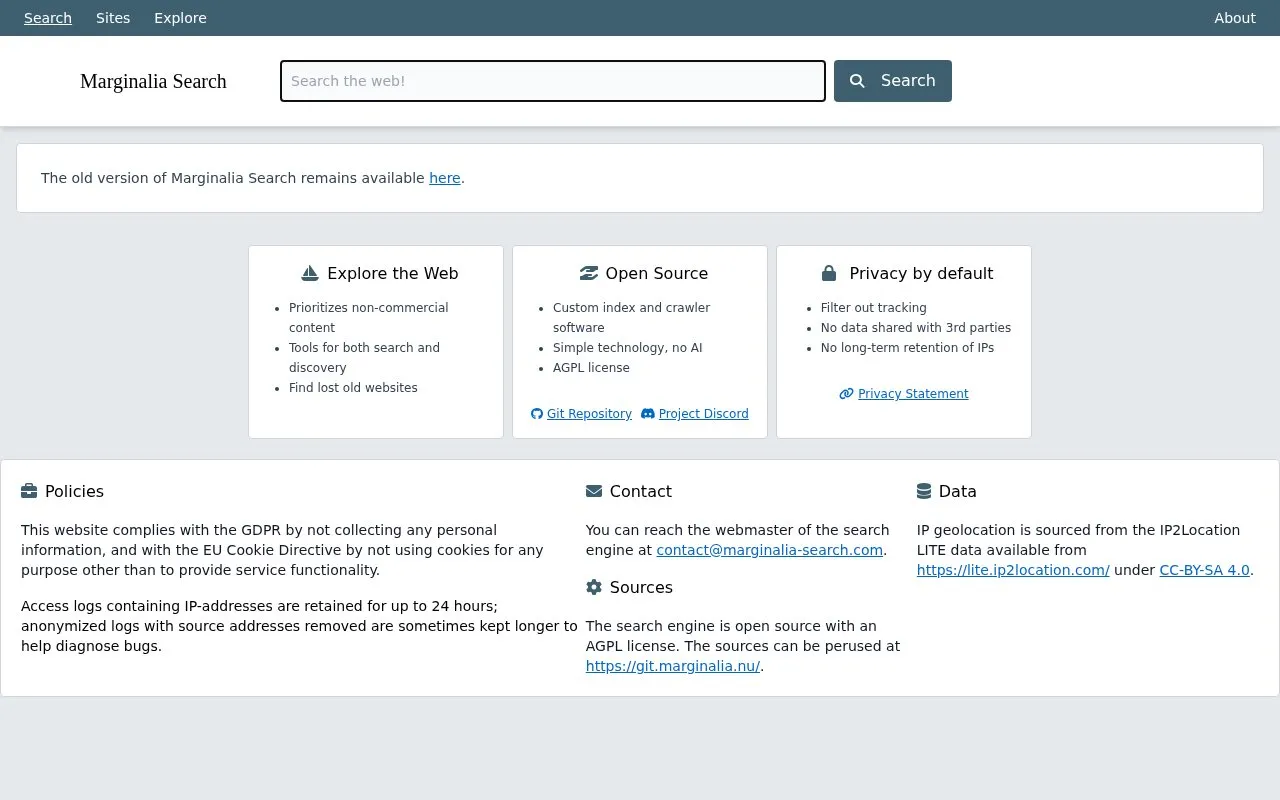The width and height of the screenshot is (1280, 800).
Task: Open the About page
Action: click(x=1235, y=18)
